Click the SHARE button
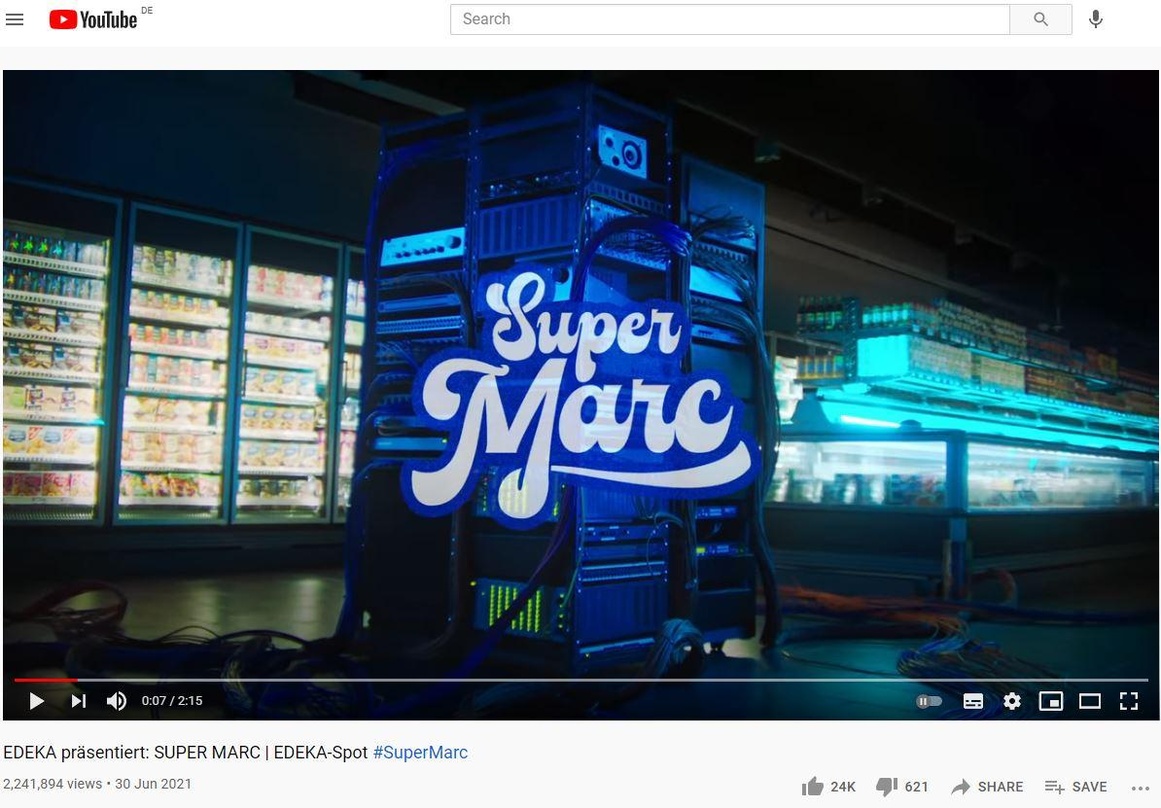Image resolution: width=1161 pixels, height=808 pixels. [x=987, y=787]
